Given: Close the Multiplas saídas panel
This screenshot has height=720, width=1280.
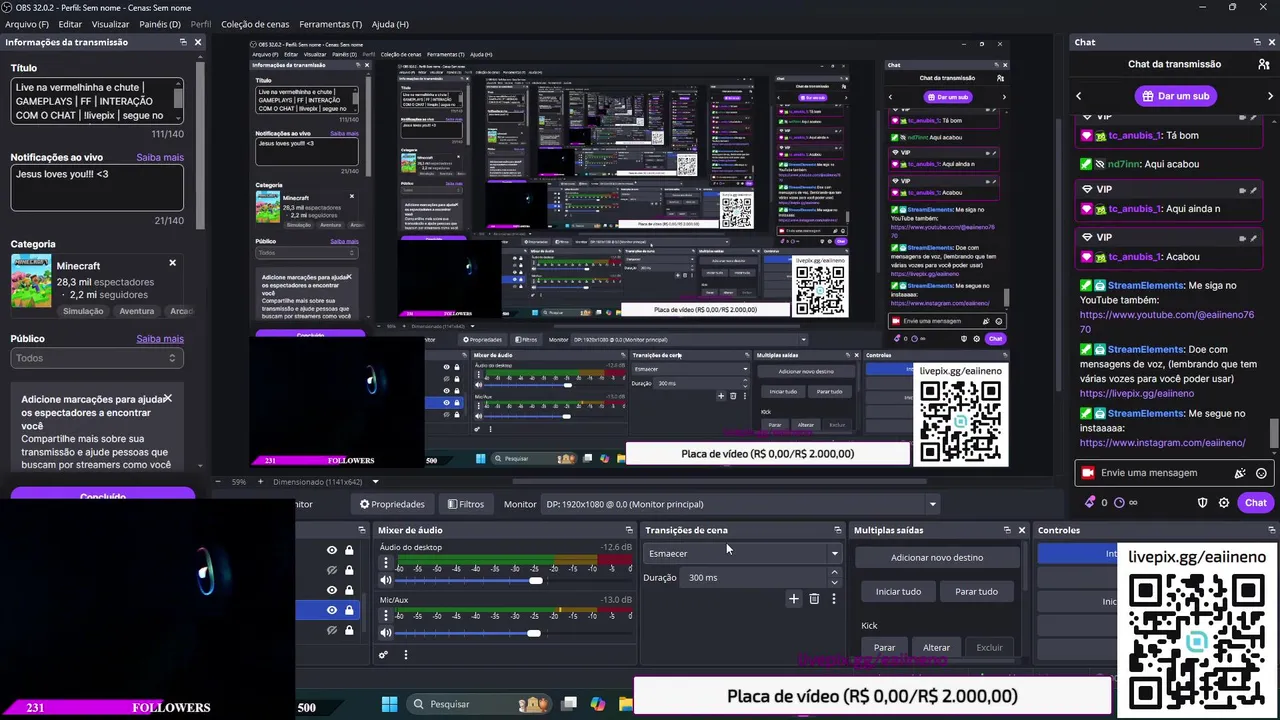Looking at the screenshot, I should click(x=1021, y=530).
